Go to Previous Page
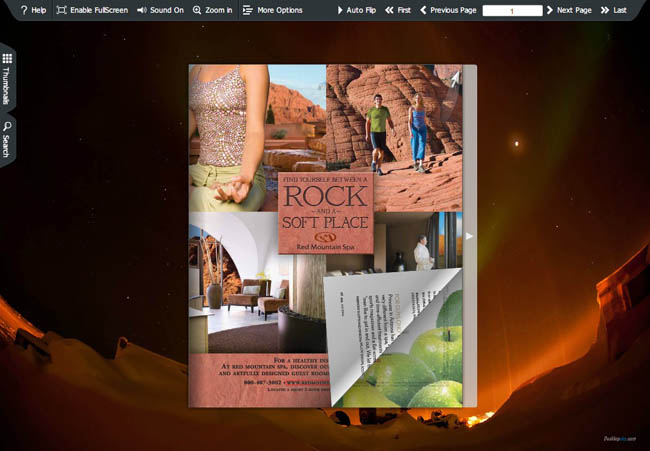The image size is (650, 451). pos(448,10)
